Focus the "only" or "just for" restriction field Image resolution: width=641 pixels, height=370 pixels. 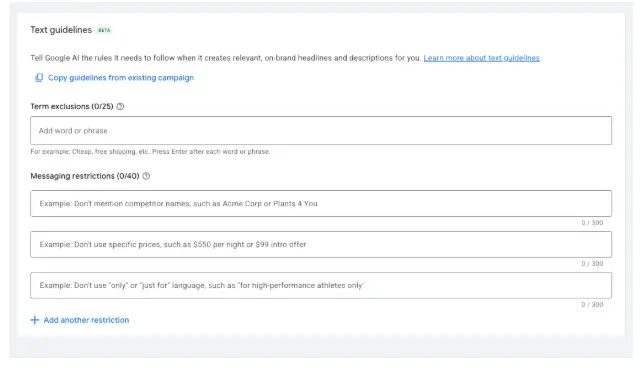point(321,285)
